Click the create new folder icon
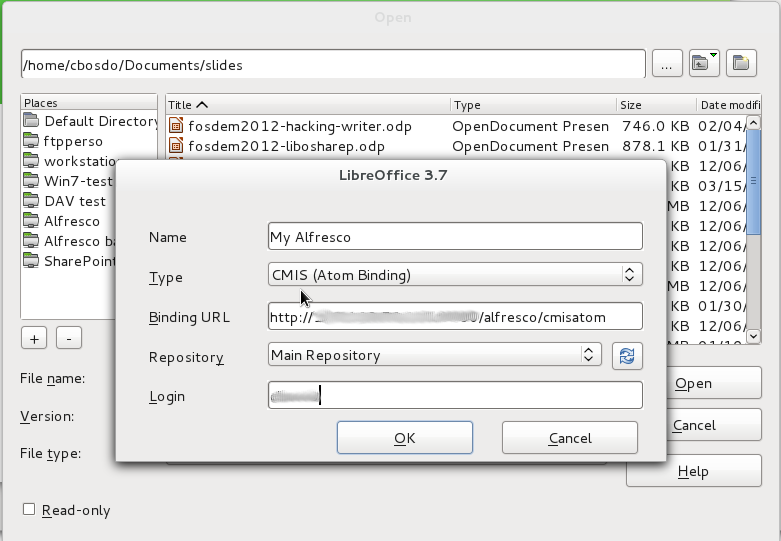Image resolution: width=781 pixels, height=541 pixels. (x=741, y=63)
